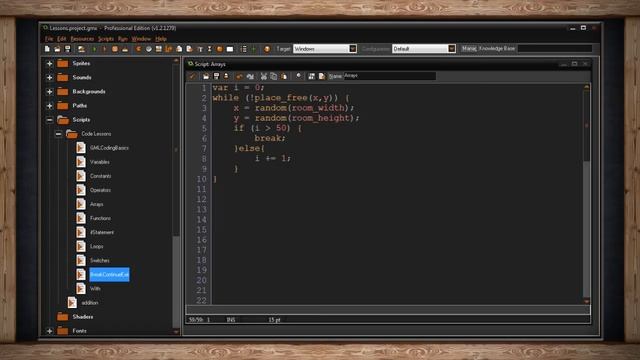Viewport: 640px width, 360px height.
Task: Open find with the magnifier icon
Action: tap(299, 76)
